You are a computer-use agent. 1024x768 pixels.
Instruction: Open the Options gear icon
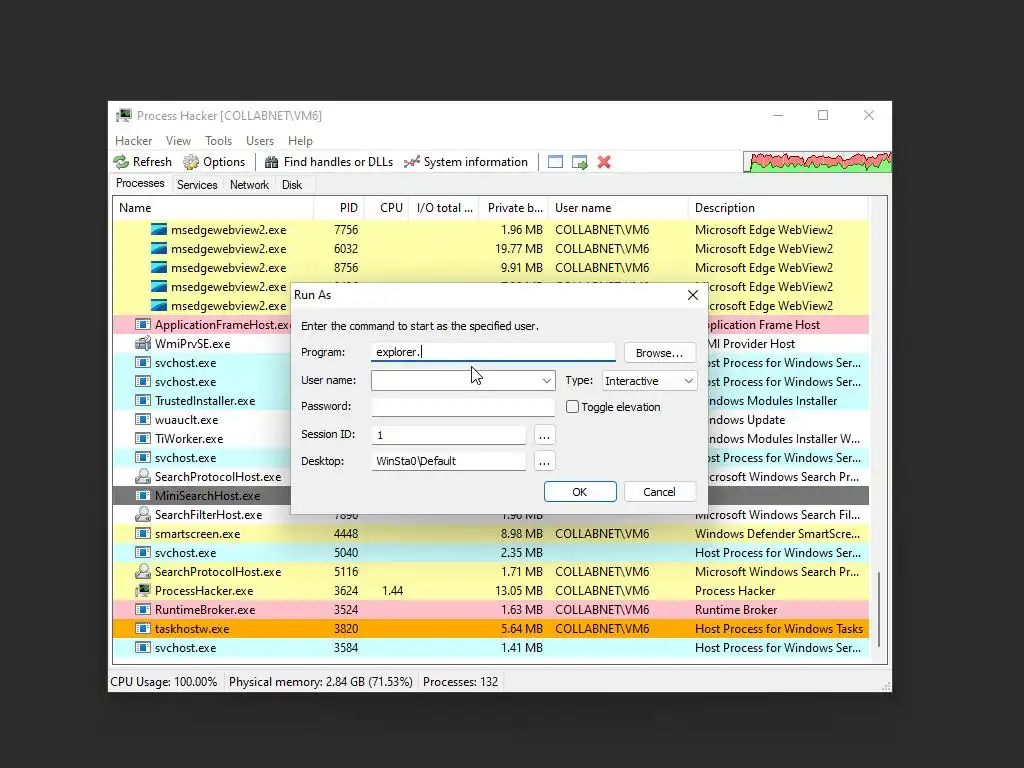[191, 162]
